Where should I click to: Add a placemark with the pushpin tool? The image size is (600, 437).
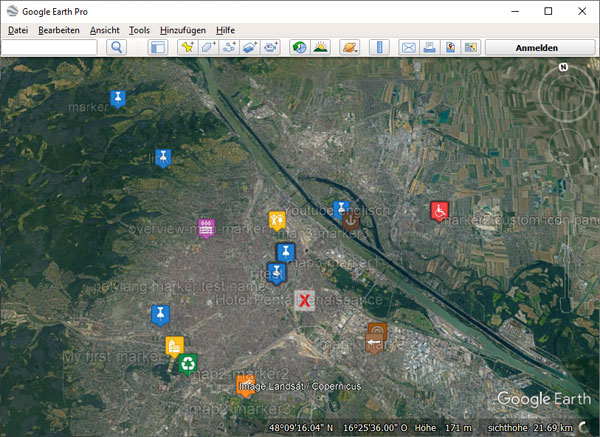click(x=188, y=47)
